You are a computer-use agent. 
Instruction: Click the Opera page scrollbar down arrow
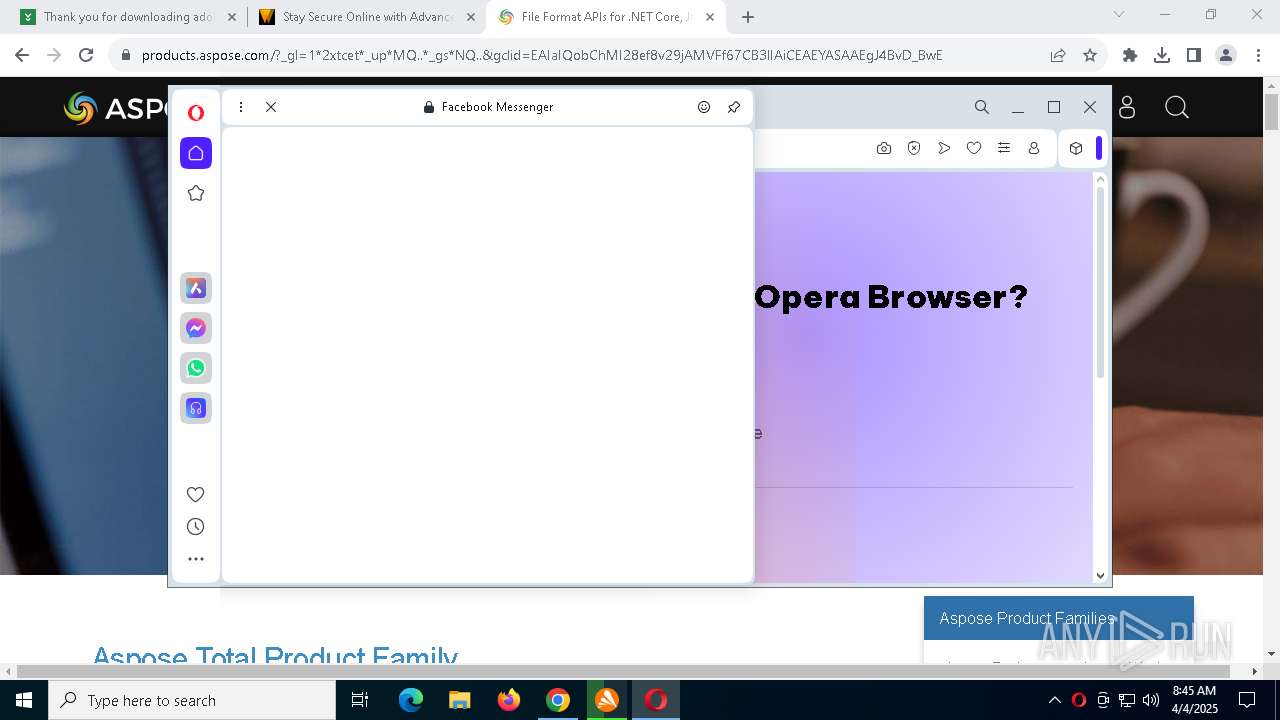click(1101, 575)
